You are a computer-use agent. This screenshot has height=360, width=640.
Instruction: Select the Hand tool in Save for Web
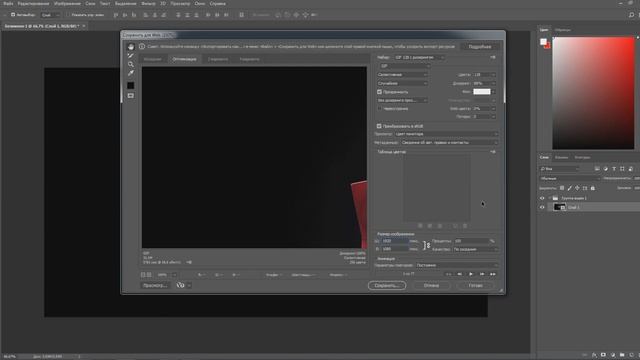[x=131, y=47]
